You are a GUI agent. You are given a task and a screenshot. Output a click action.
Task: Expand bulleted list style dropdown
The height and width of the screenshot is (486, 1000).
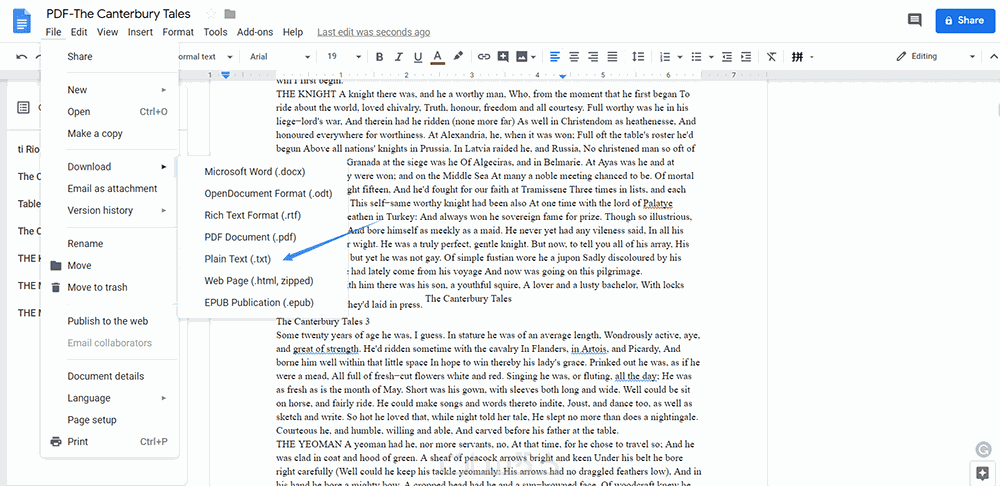click(x=711, y=57)
